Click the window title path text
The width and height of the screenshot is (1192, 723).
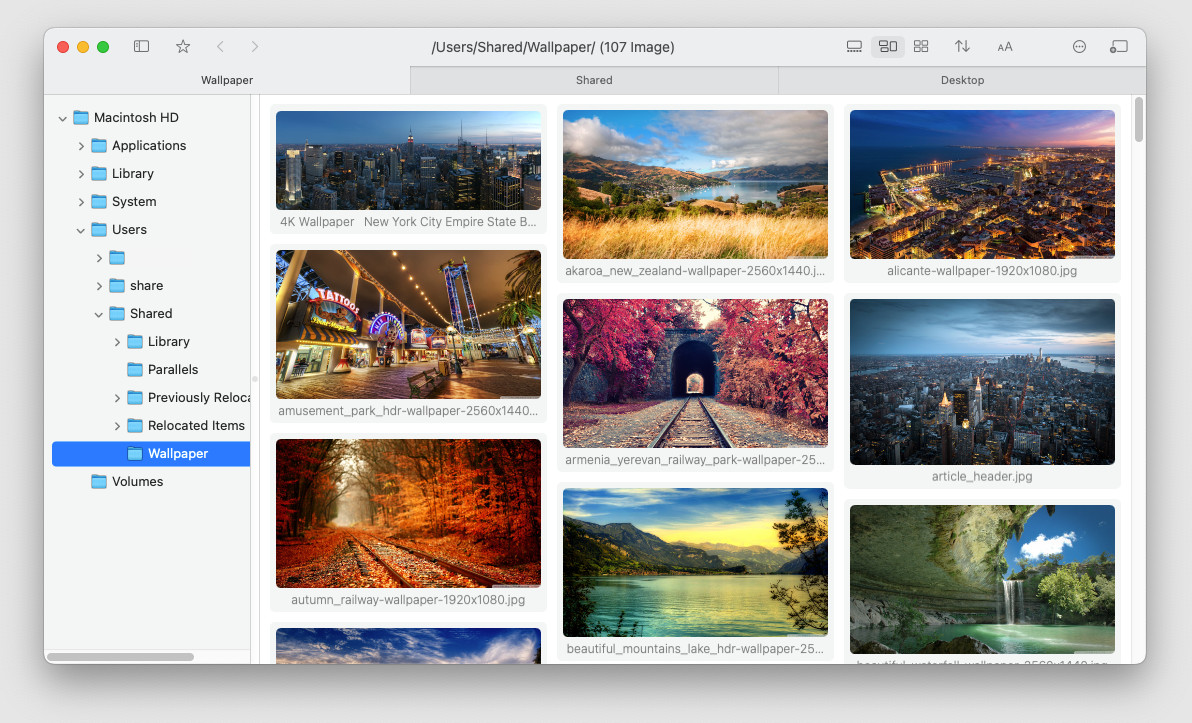tap(553, 47)
